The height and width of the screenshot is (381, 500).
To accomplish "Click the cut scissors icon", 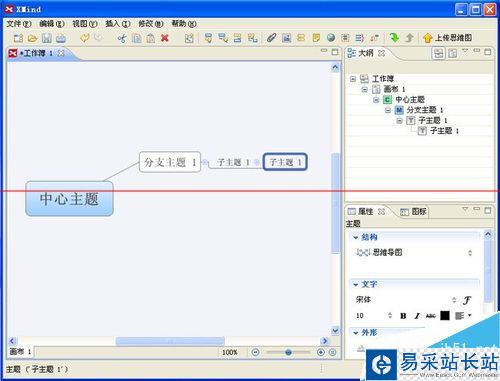I will point(122,38).
